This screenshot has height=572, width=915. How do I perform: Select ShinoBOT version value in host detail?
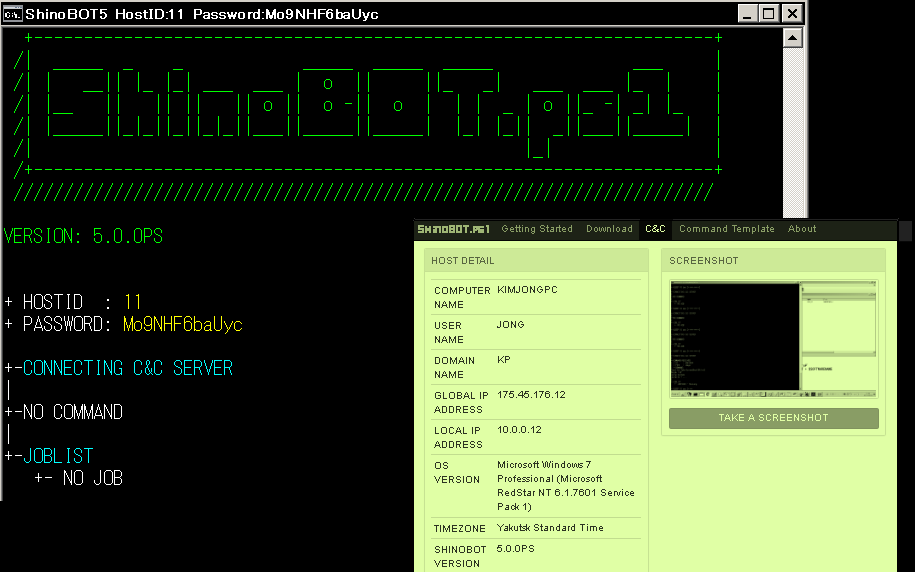pos(515,549)
